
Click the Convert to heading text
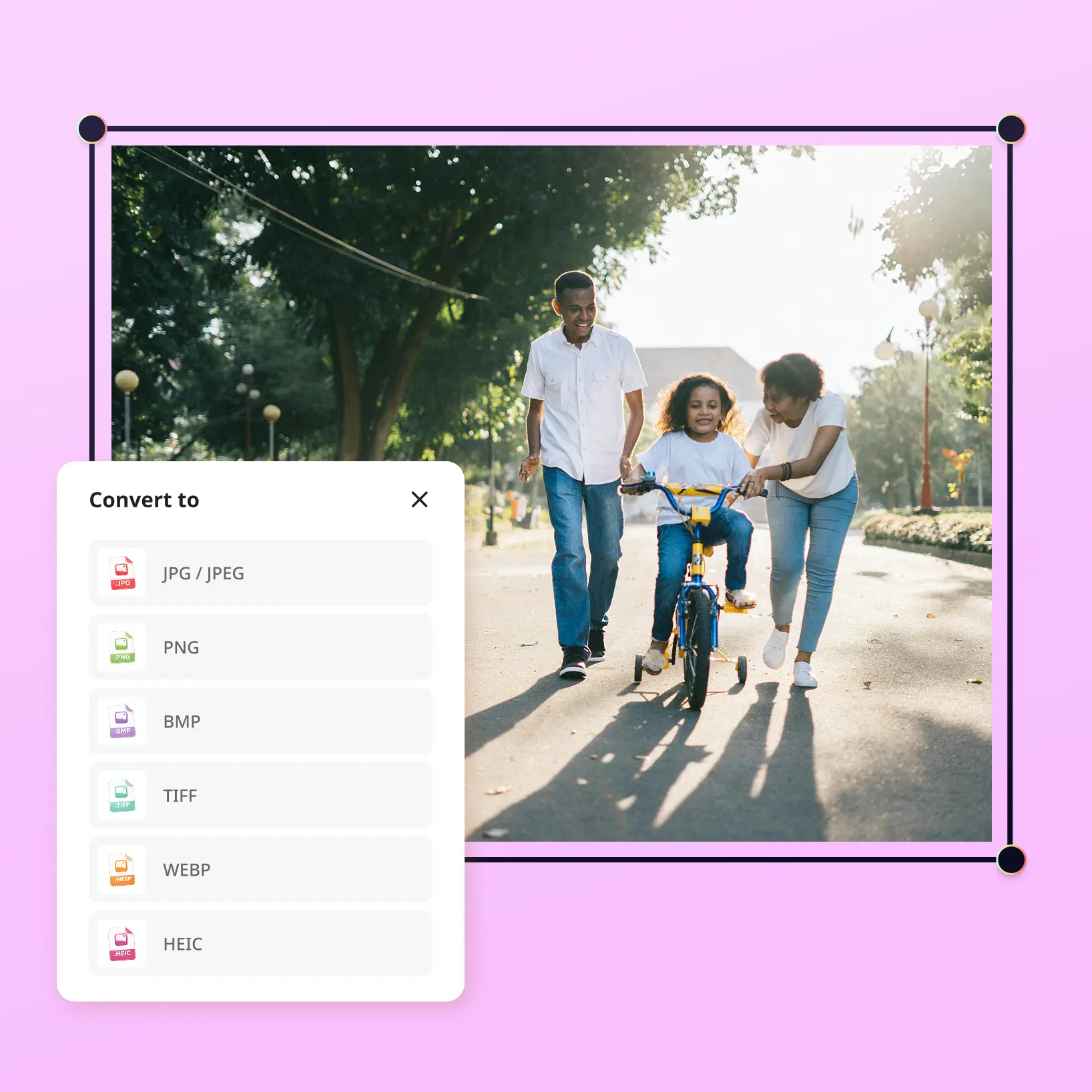coord(144,500)
